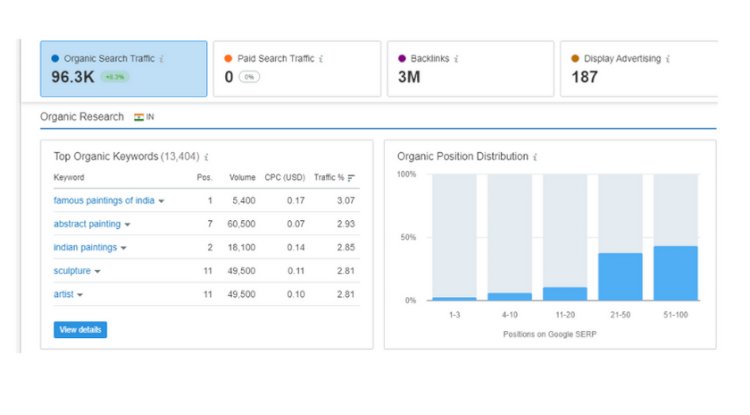This screenshot has width=750, height=415.
Task: Select the Backlinks card
Action: (471, 69)
